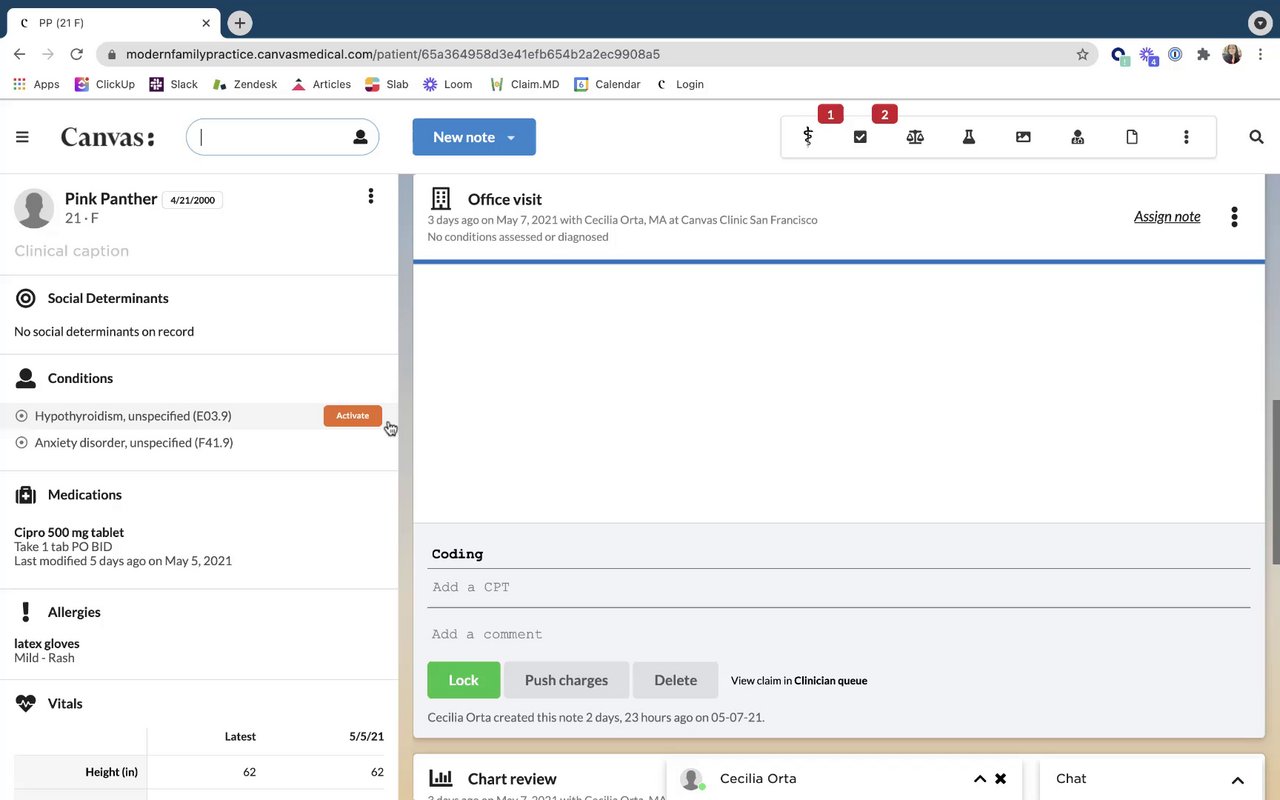The image size is (1280, 800).
Task: Open browser Extensions puzzle icon
Action: [x=1203, y=54]
